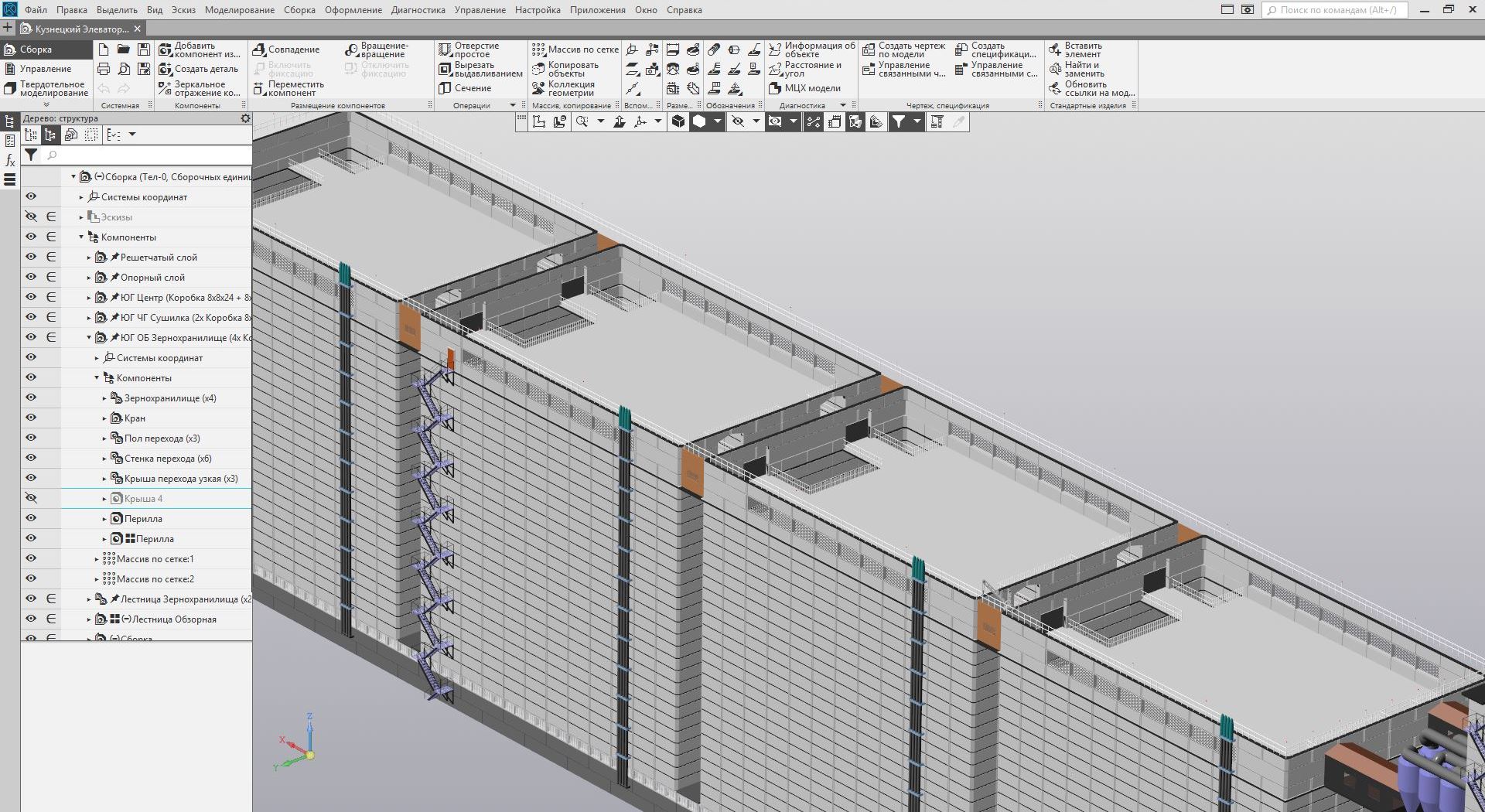Toggle visibility of Эскизы node
Viewport: 1485px width, 812px height.
tap(31, 217)
